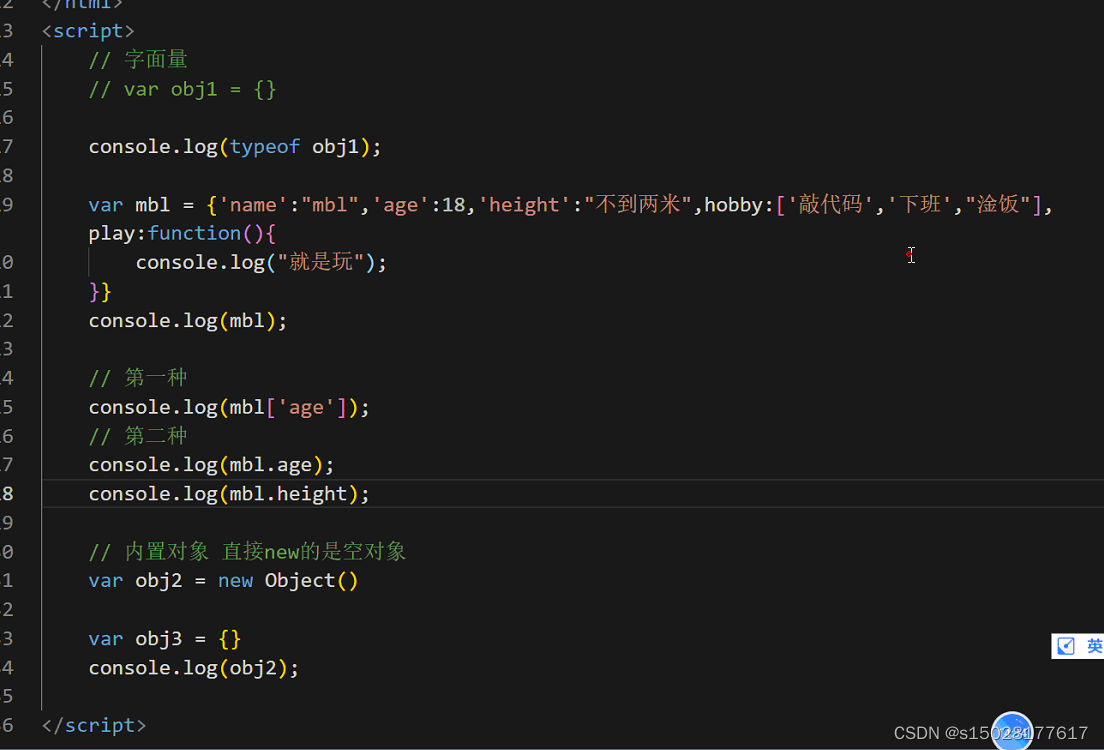1104x750 pixels.
Task: Click the typeof keyword on the console.log line
Action: point(264,146)
